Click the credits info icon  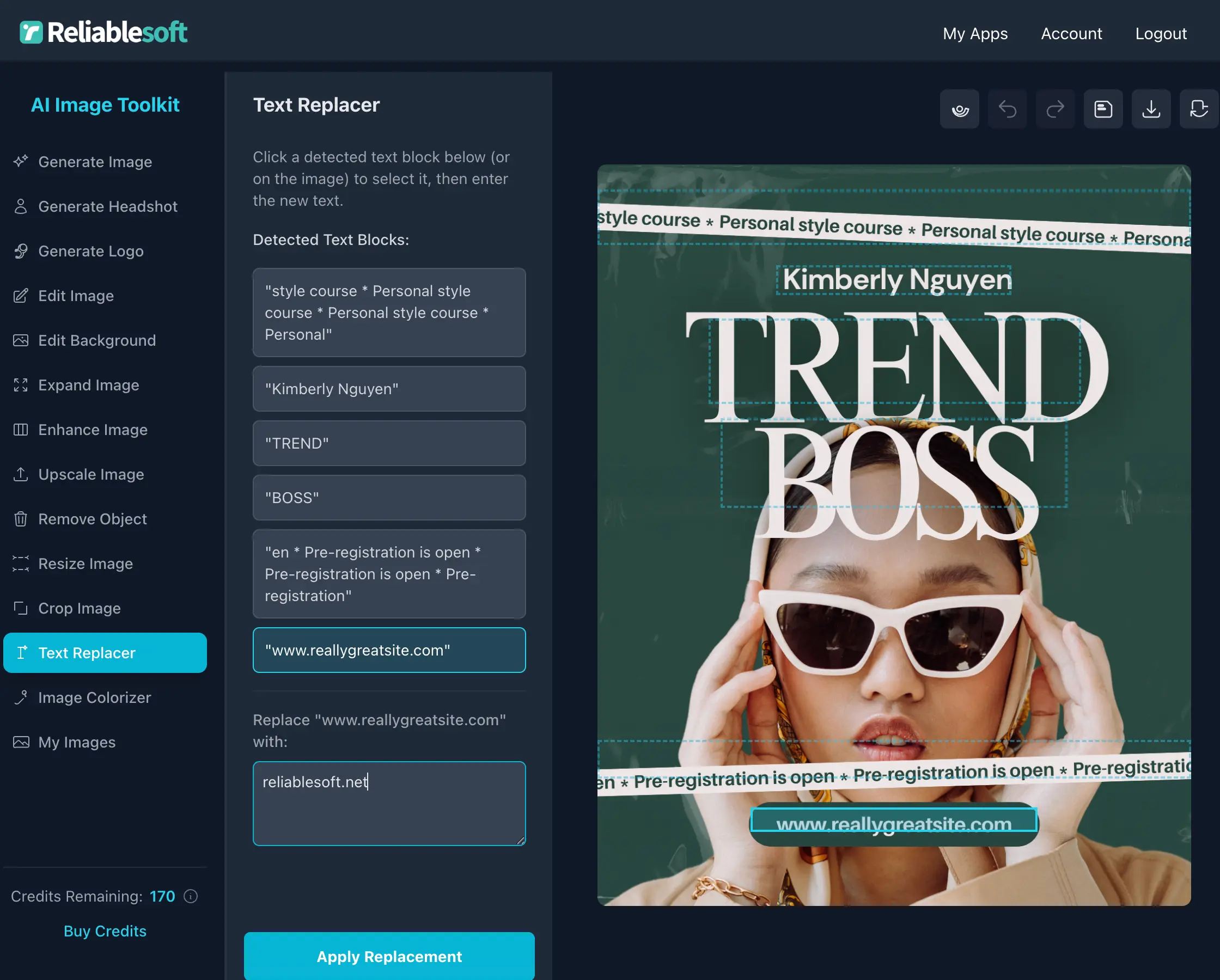(191, 896)
